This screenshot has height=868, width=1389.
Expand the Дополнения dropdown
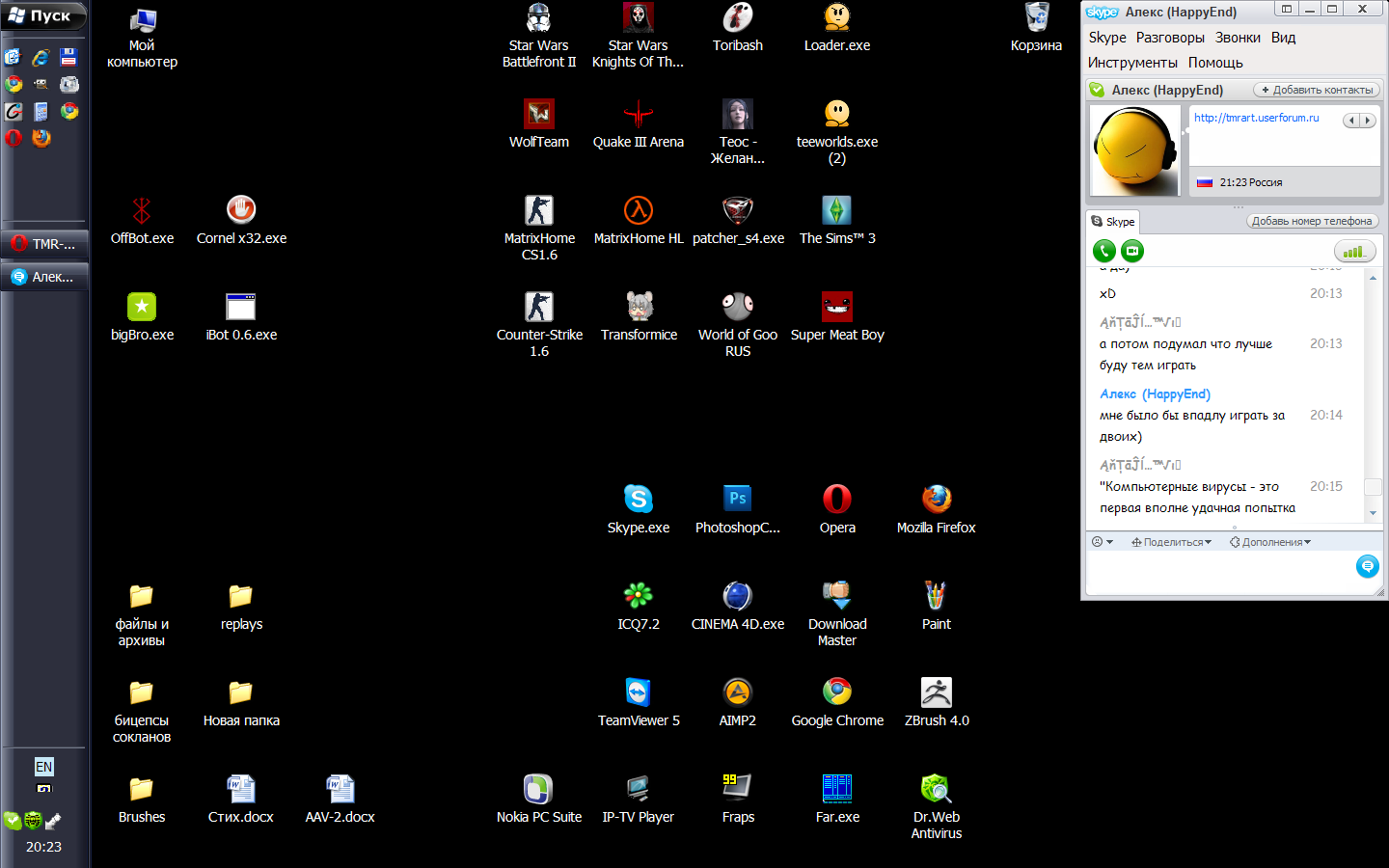pos(1270,542)
